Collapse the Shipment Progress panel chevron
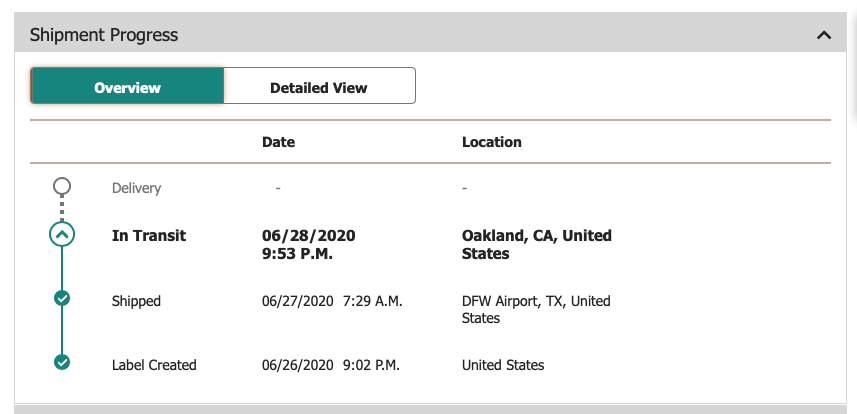The image size is (857, 414). tap(824, 35)
